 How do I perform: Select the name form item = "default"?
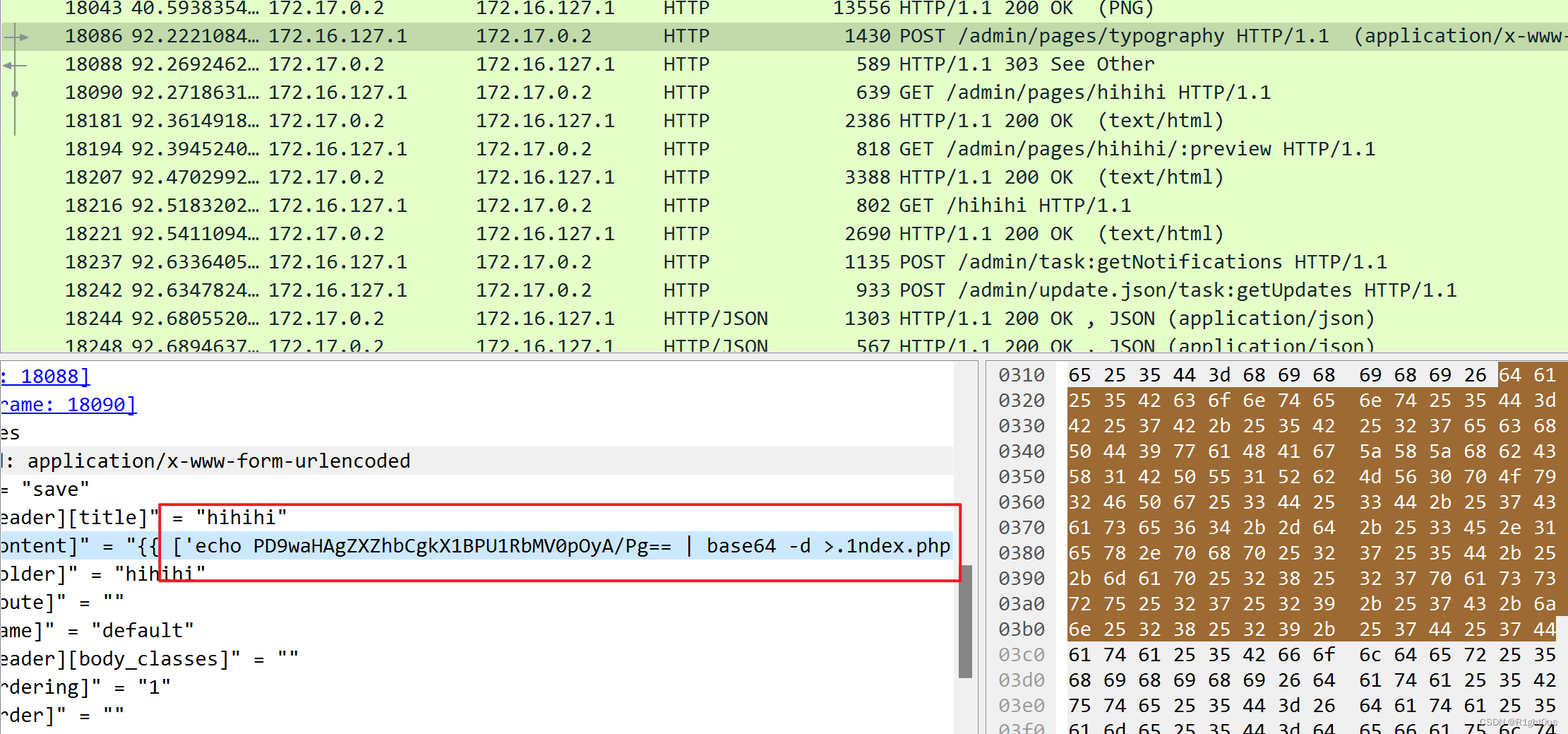477,630
